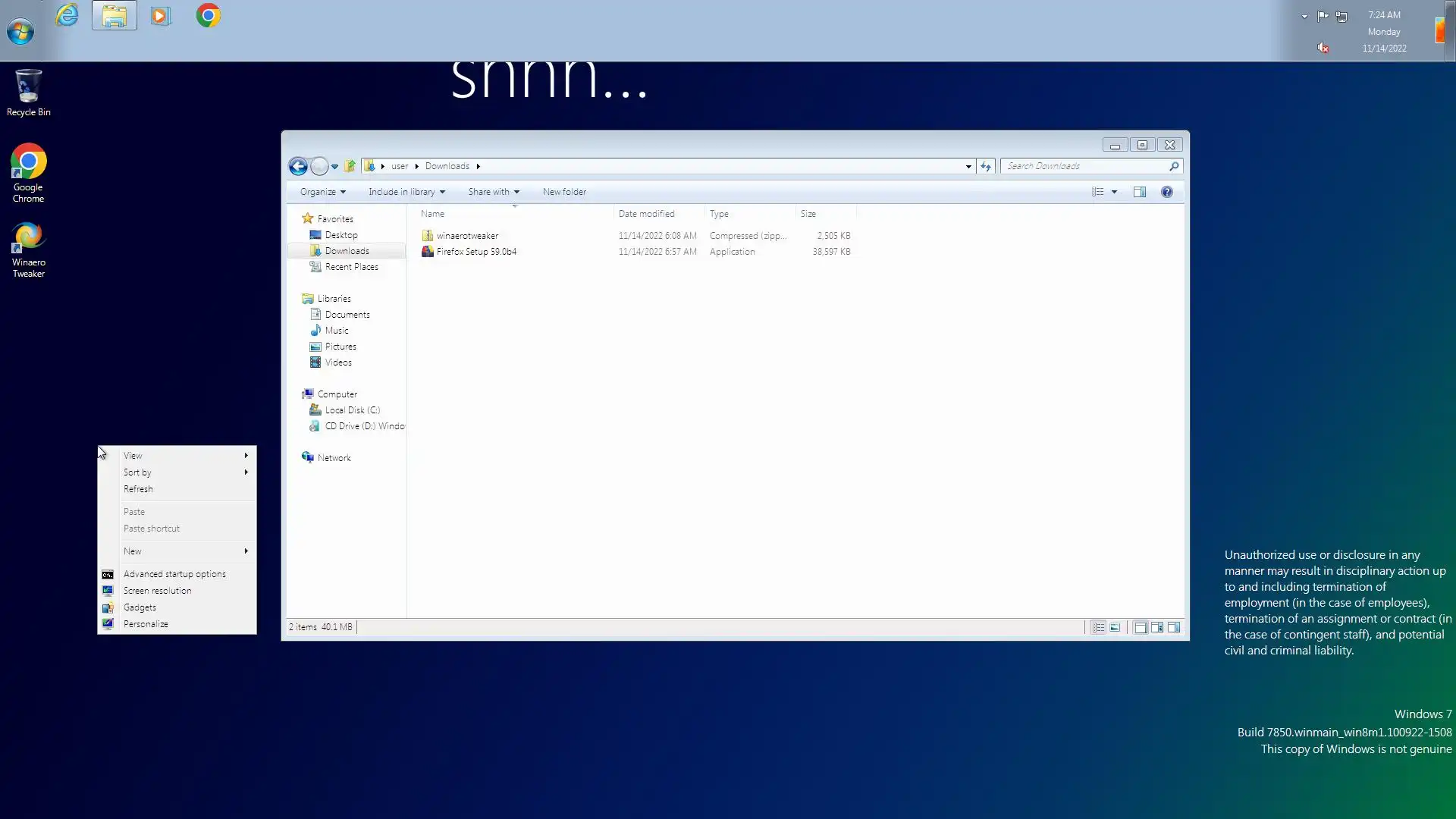Screen dimensions: 1456x819
Task: Click Internet Explorer icon on the taskbar
Action: pos(67,15)
